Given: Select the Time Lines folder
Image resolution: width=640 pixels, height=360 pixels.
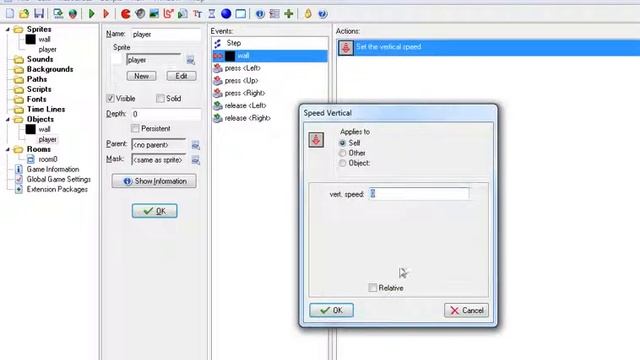Looking at the screenshot, I should pyautogui.click(x=46, y=109).
